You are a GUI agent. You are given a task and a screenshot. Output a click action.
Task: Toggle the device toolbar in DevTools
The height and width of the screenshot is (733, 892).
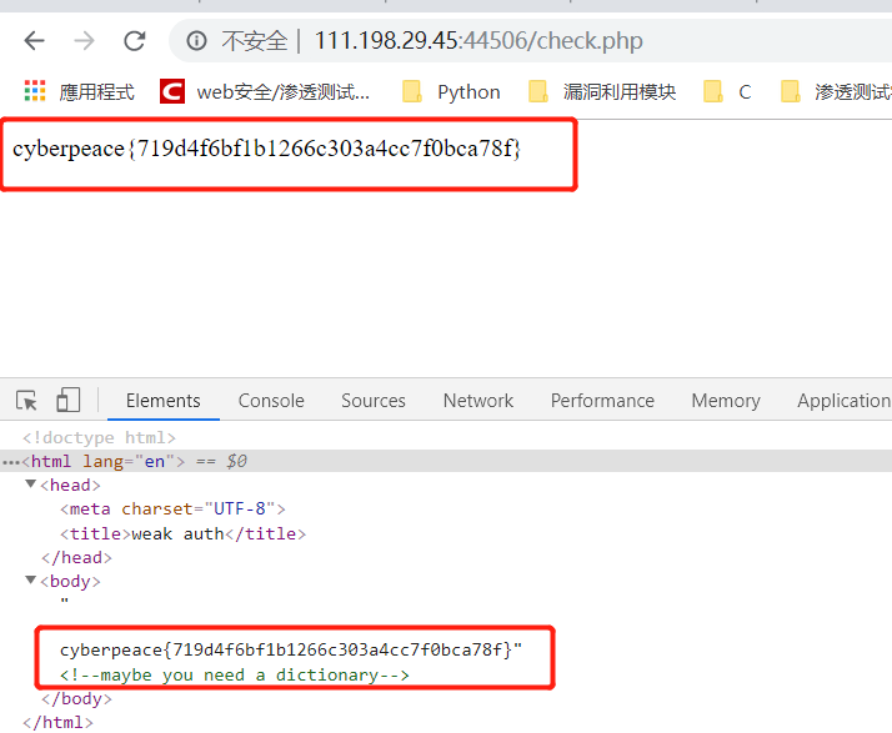click(x=68, y=400)
